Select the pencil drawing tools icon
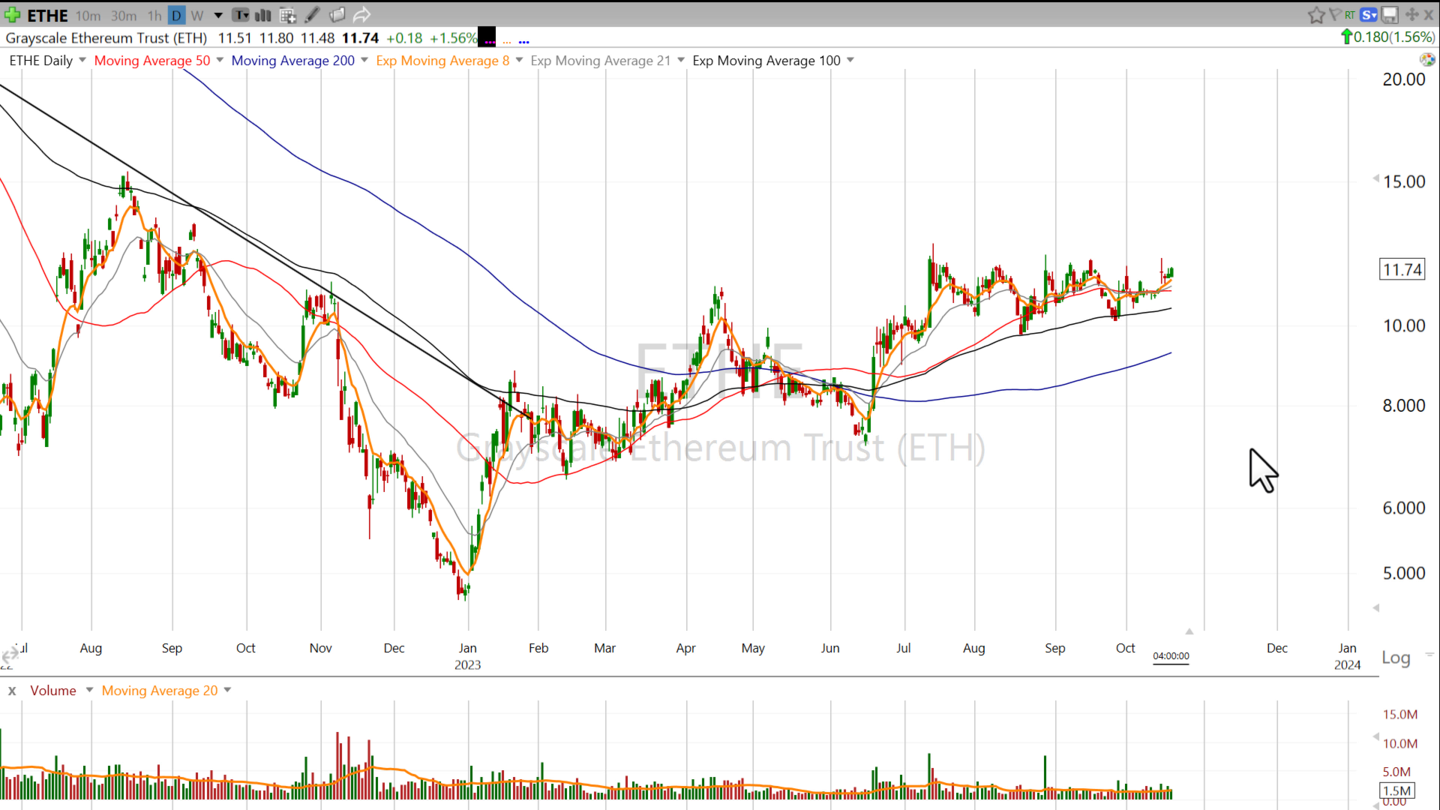This screenshot has width=1440, height=810. [312, 15]
